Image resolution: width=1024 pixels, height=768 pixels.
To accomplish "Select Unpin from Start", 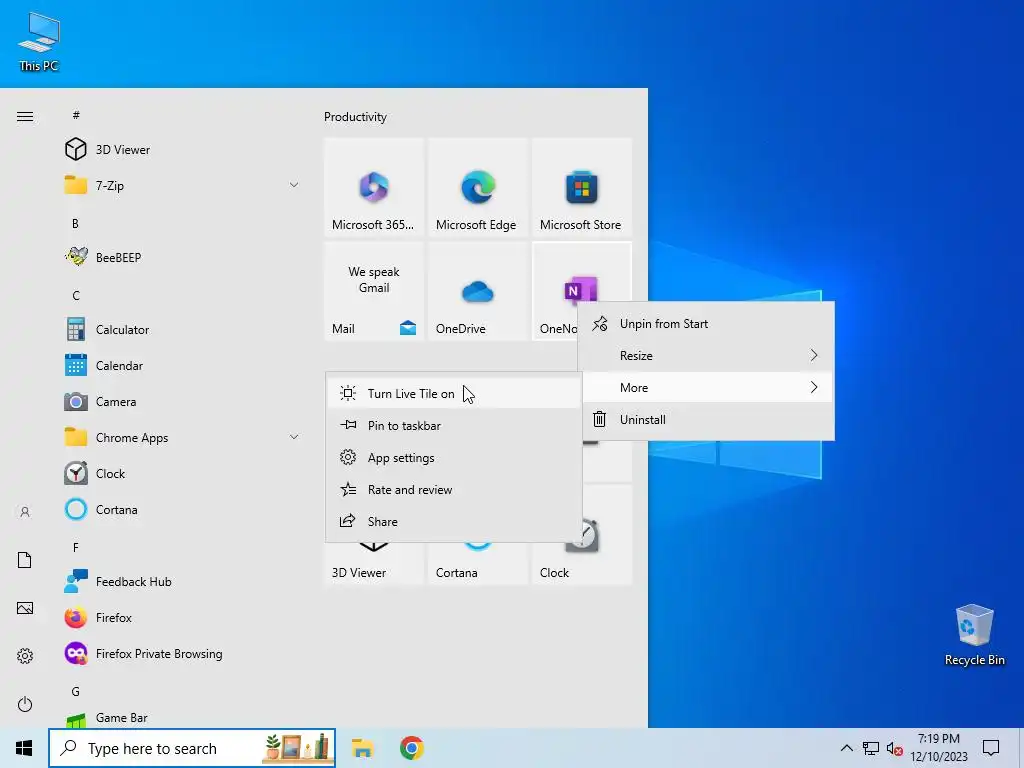I will tap(706, 323).
